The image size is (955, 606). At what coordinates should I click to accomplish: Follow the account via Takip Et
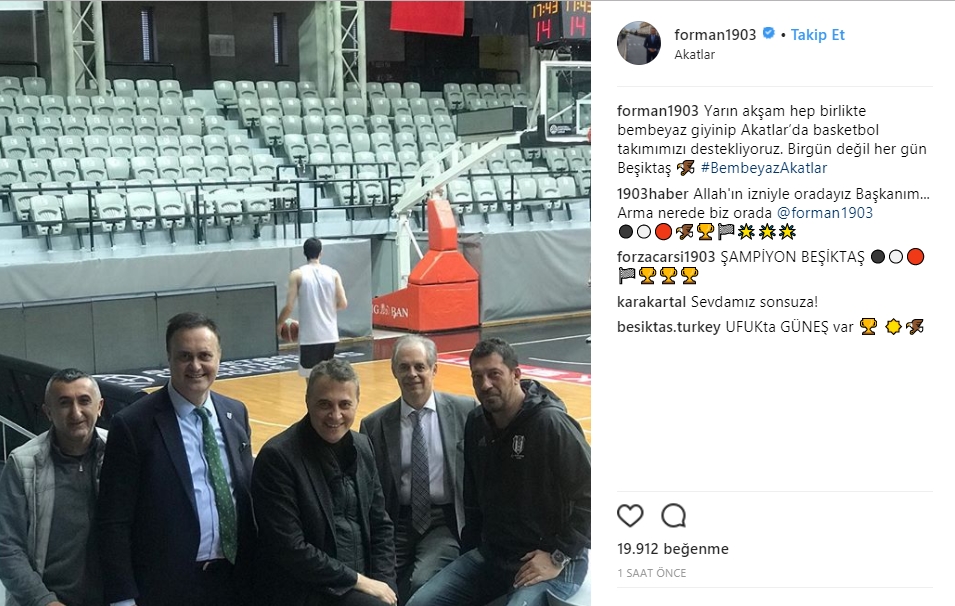click(817, 35)
